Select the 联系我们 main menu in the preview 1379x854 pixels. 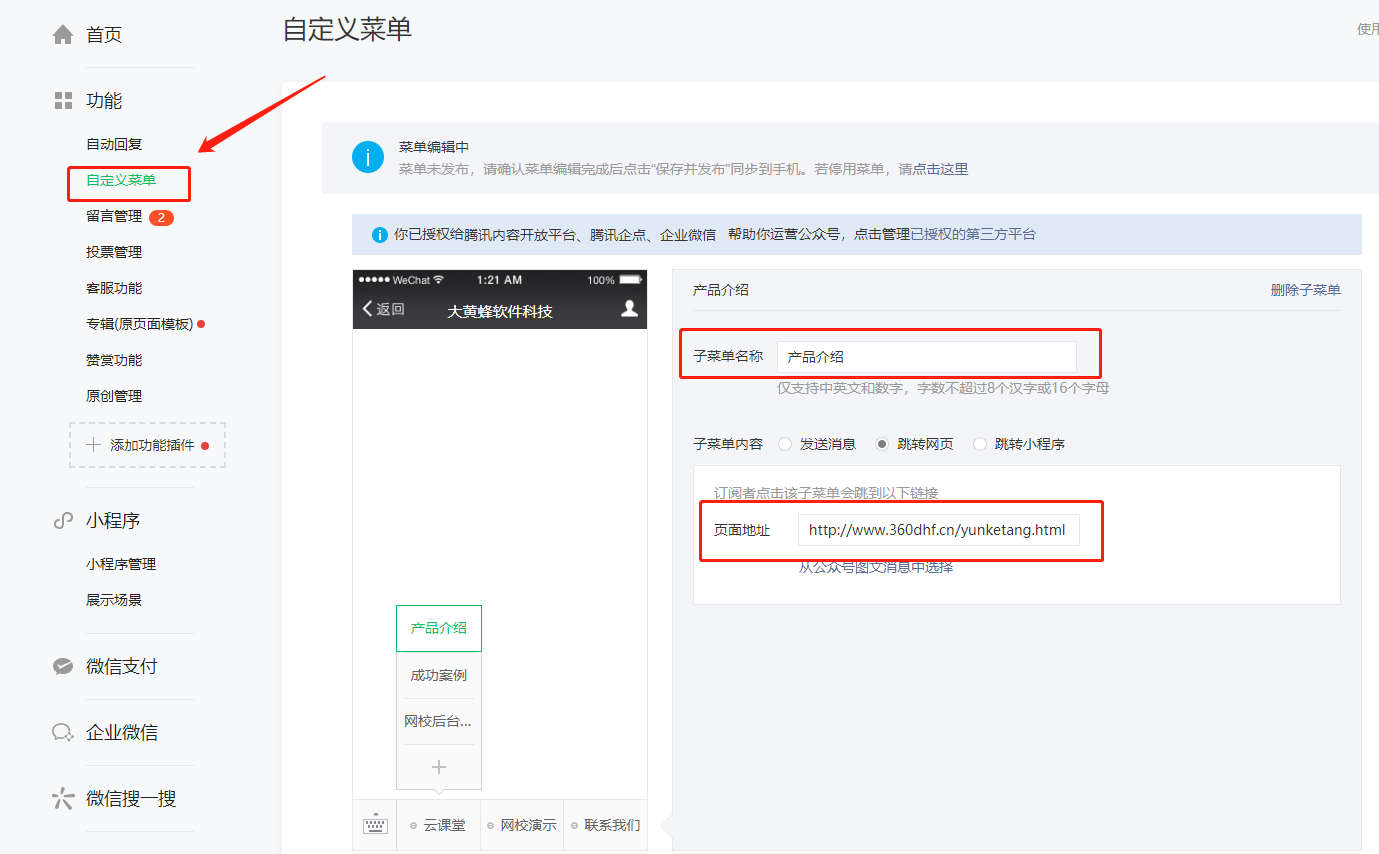click(606, 825)
